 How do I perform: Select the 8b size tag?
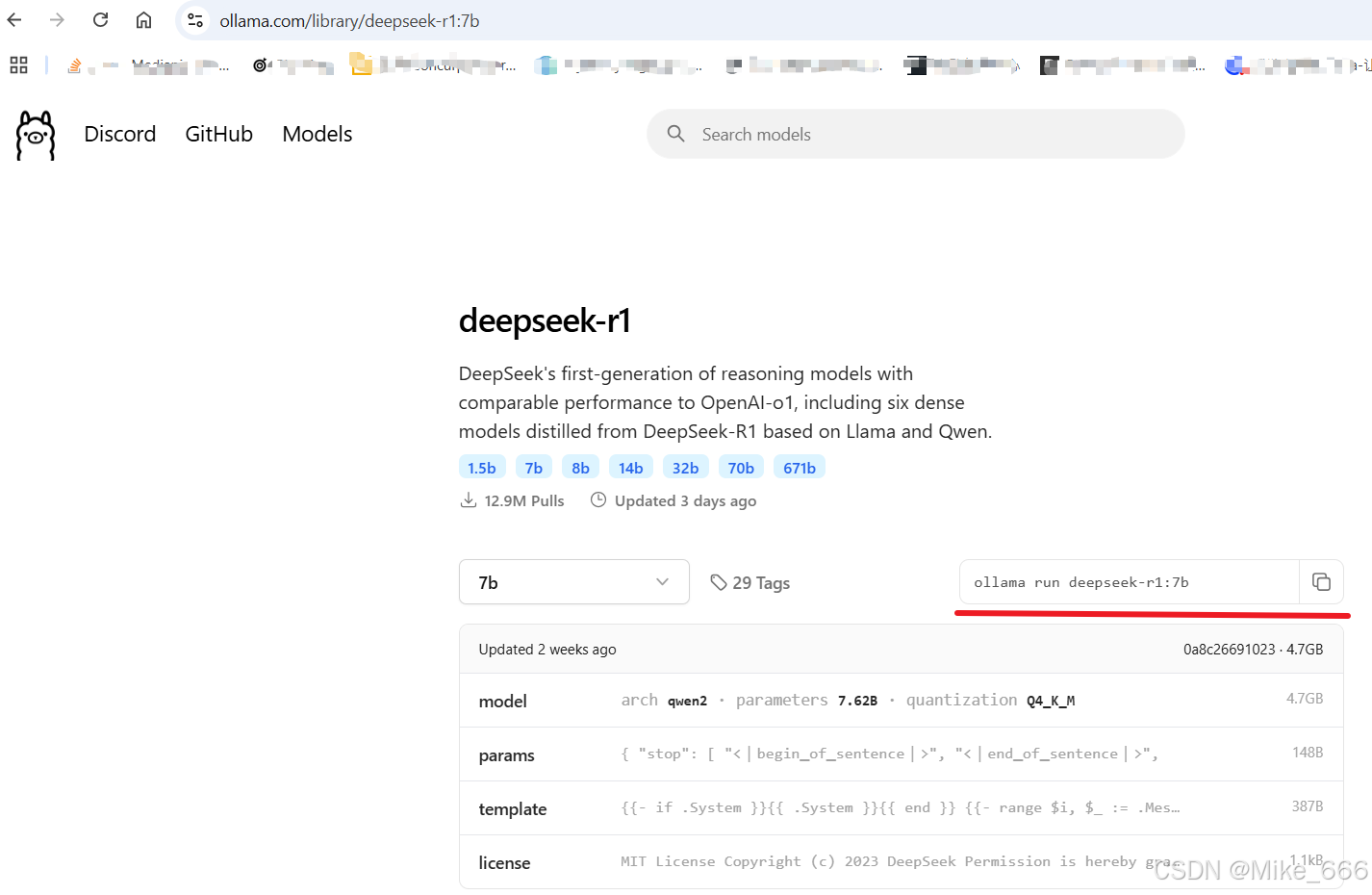580,468
